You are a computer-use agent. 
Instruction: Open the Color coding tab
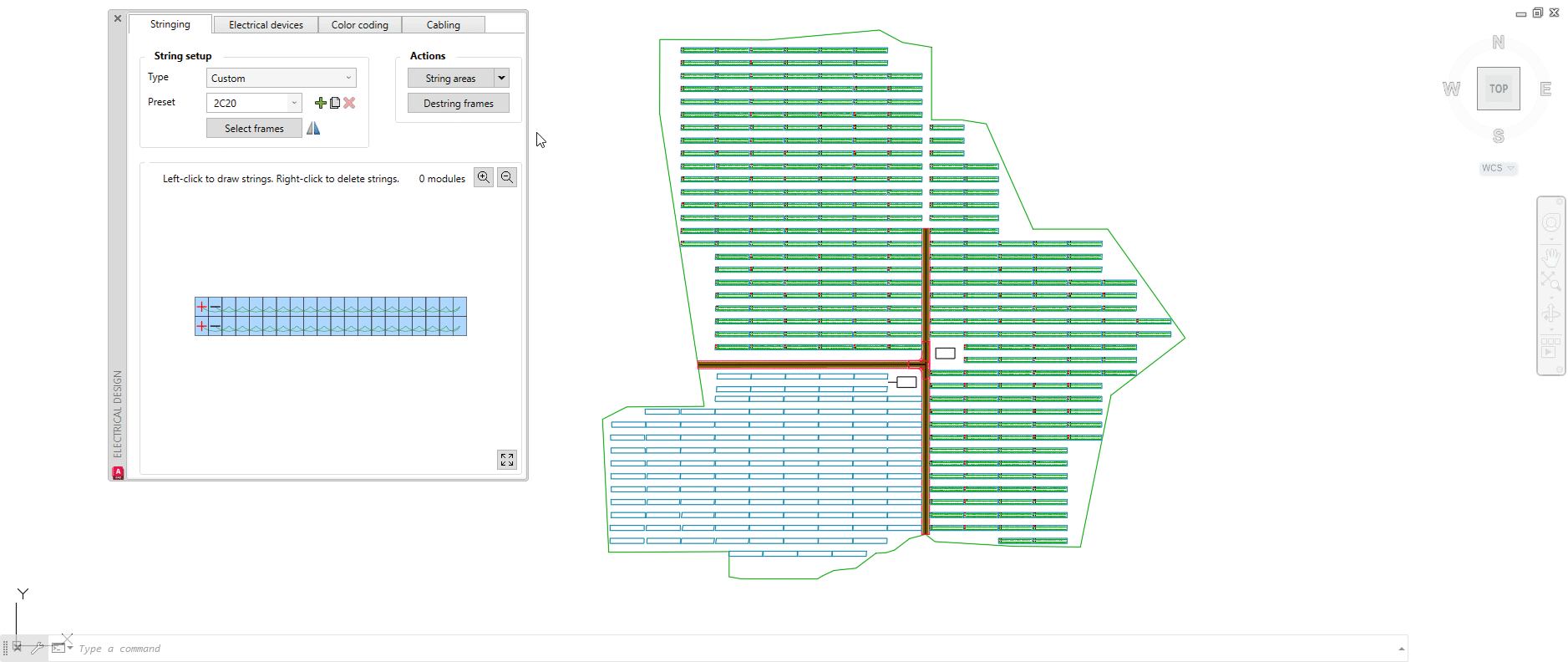359,25
